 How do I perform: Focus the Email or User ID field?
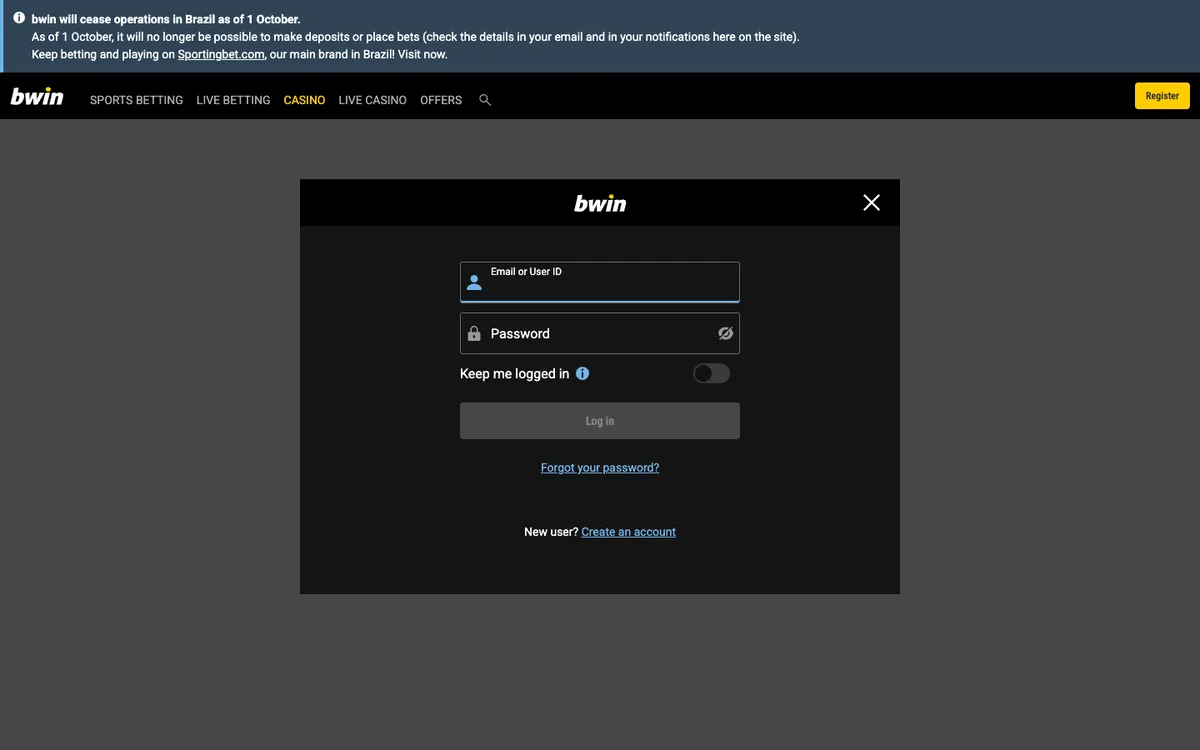[x=600, y=282]
